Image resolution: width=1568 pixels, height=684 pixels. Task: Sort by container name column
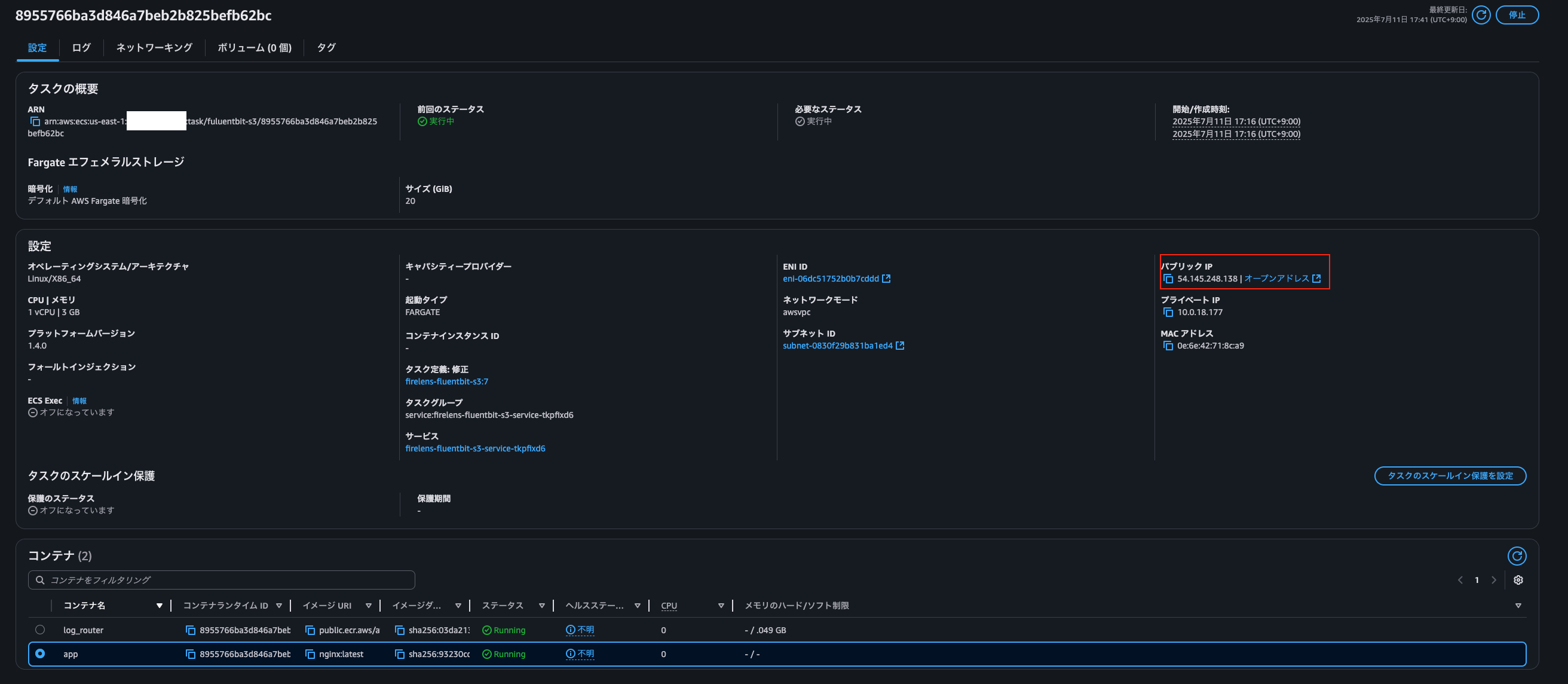160,606
